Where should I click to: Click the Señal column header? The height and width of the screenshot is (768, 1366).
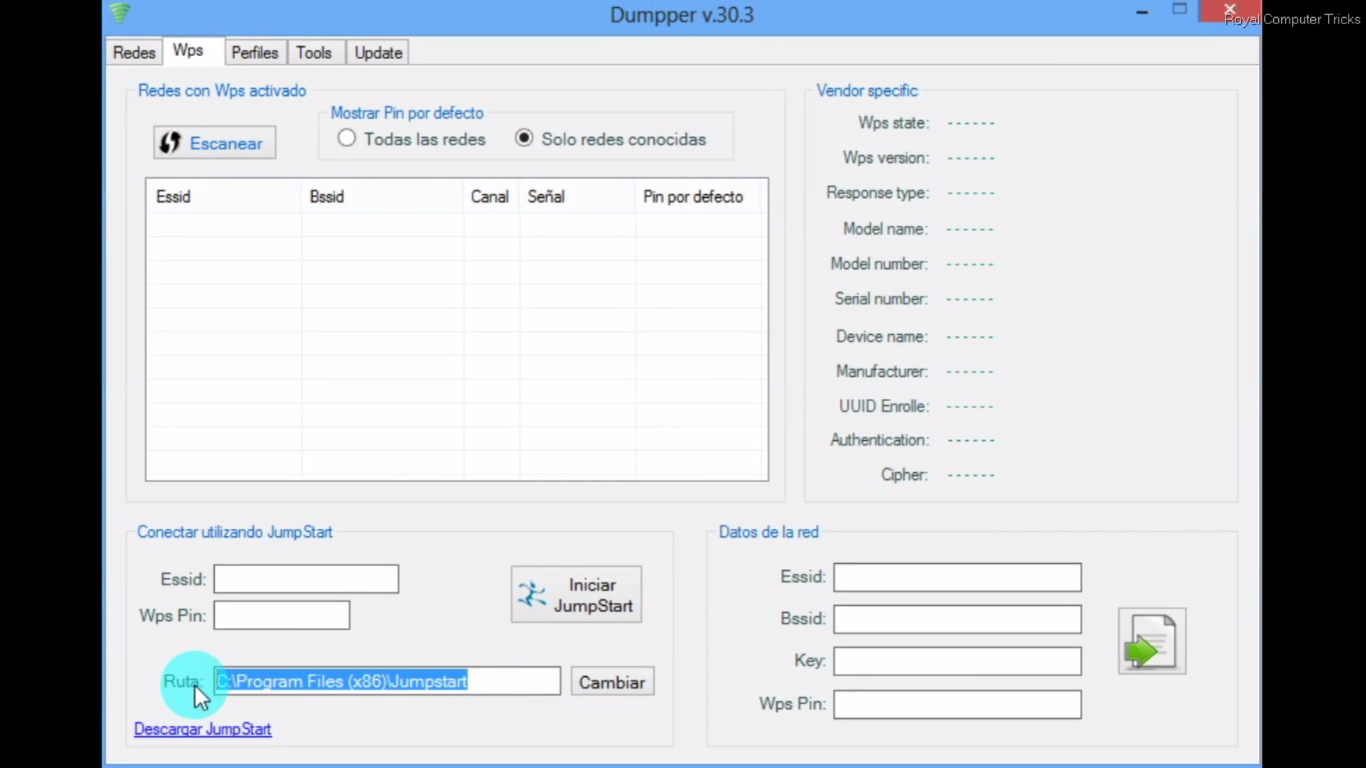click(x=545, y=196)
